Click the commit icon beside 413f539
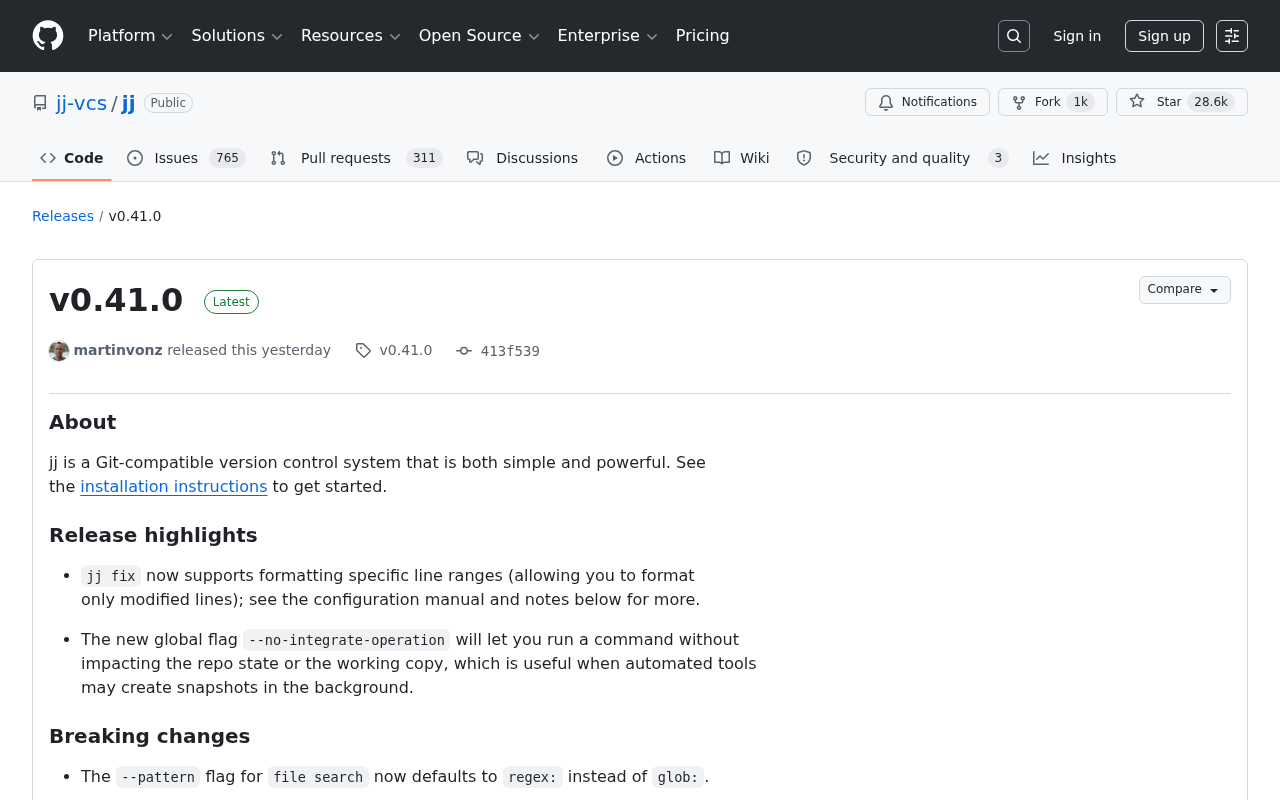The width and height of the screenshot is (1280, 800). coord(464,351)
